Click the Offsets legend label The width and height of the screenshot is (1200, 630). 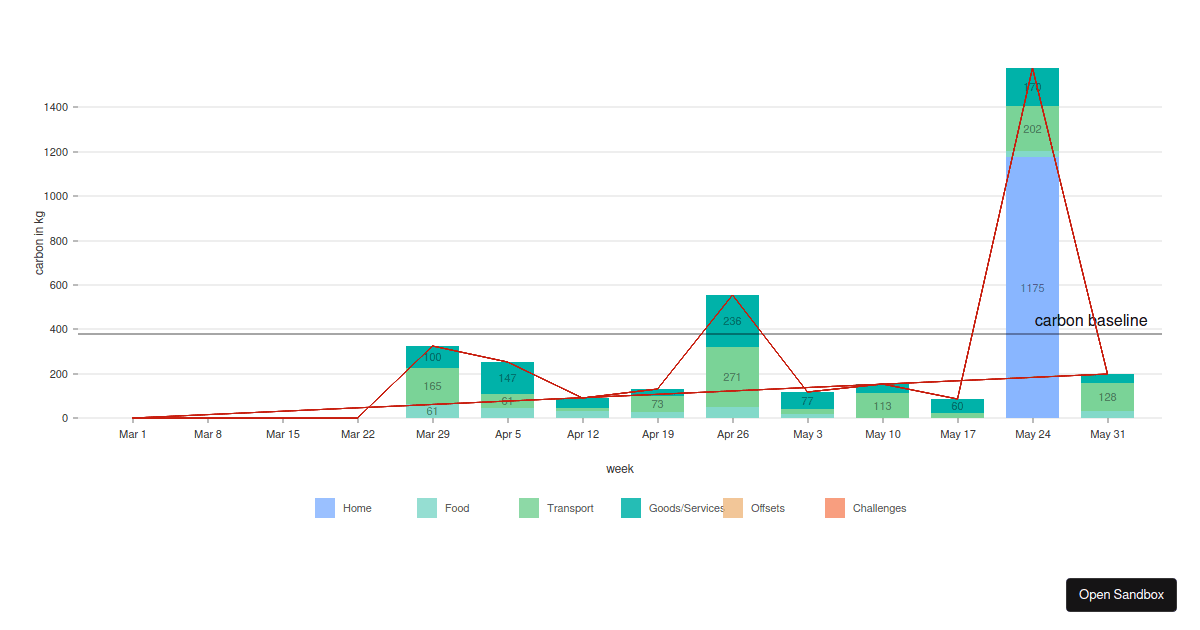pos(768,508)
